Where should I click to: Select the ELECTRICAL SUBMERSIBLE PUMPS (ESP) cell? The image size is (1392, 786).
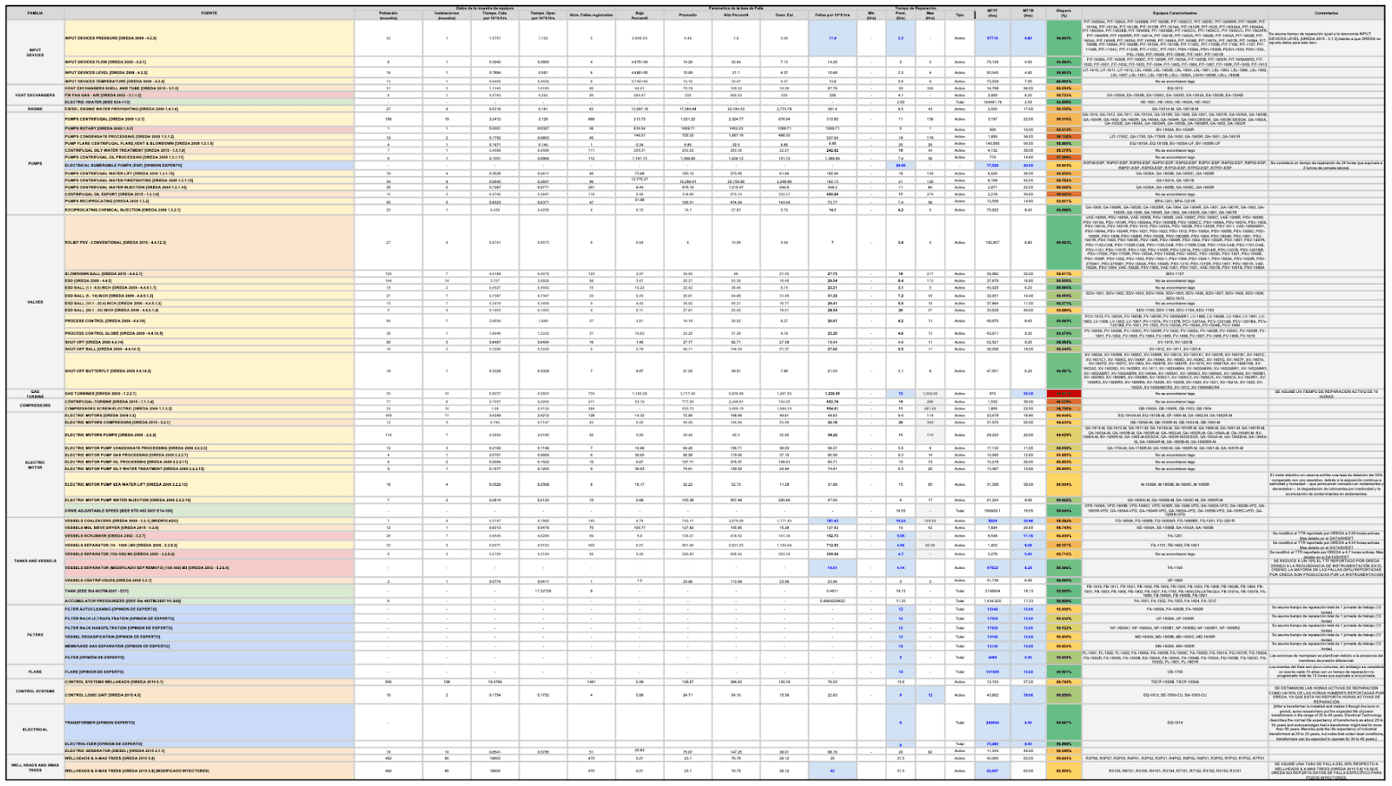[209, 165]
